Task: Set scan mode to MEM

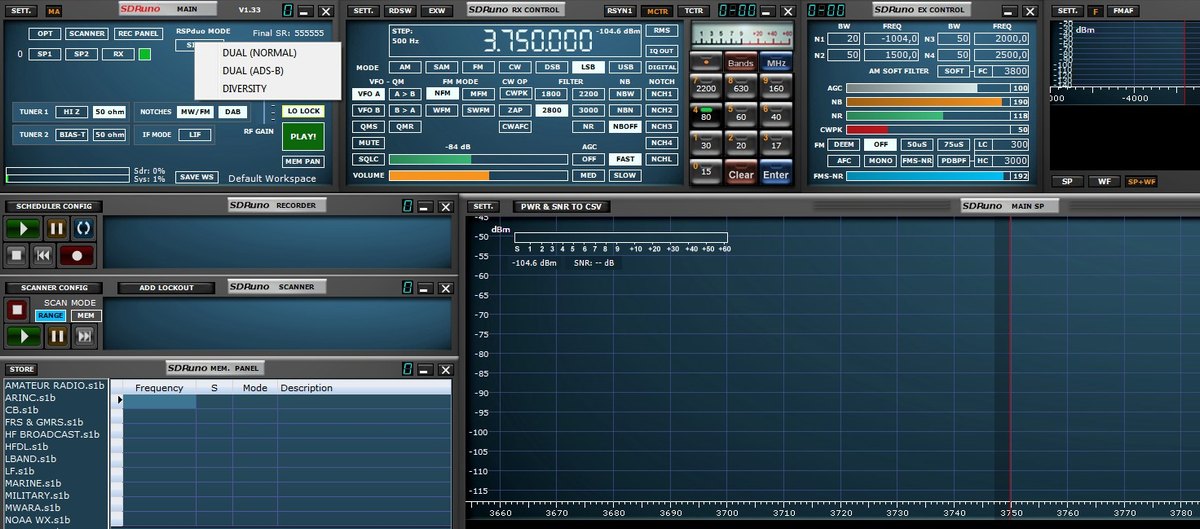Action: pyautogui.click(x=86, y=315)
